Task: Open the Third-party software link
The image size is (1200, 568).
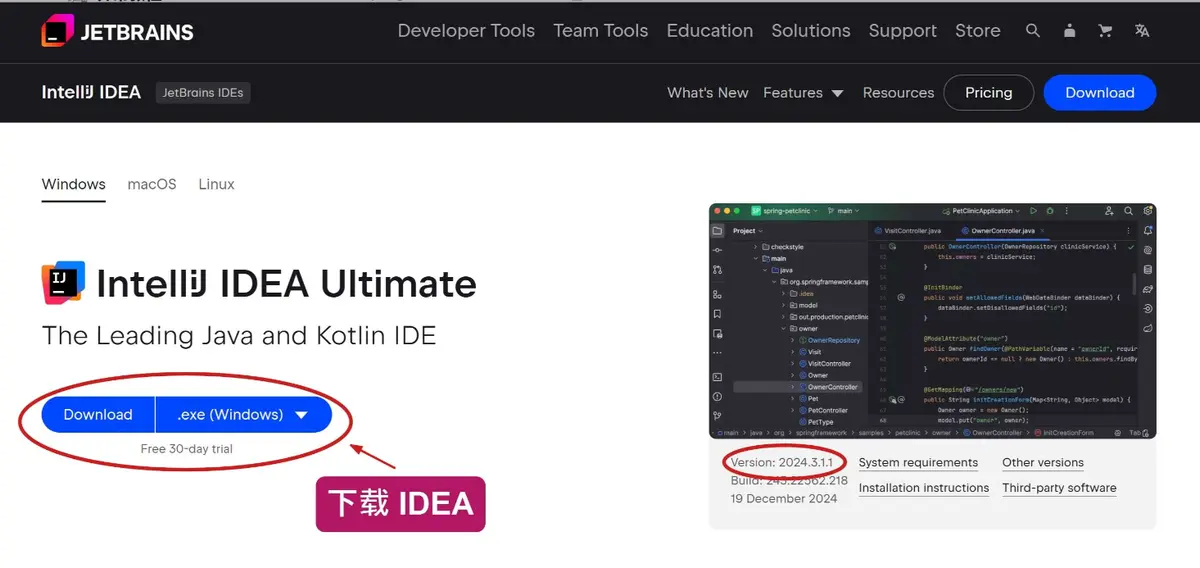Action: [x=1059, y=488]
